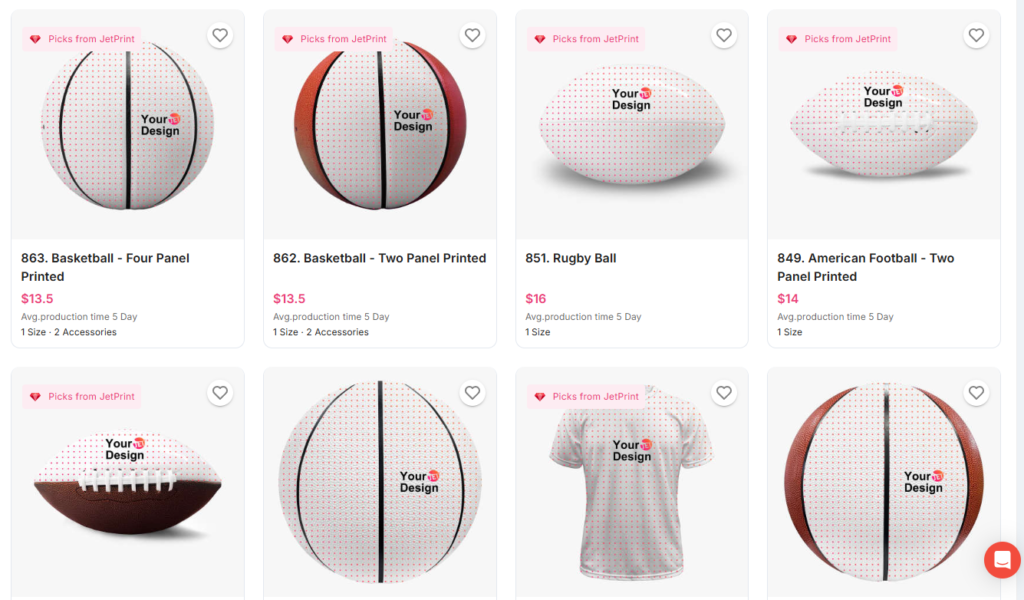Click Picks from JetPrint badge on T-shirt
This screenshot has height=600, width=1024.
(586, 397)
